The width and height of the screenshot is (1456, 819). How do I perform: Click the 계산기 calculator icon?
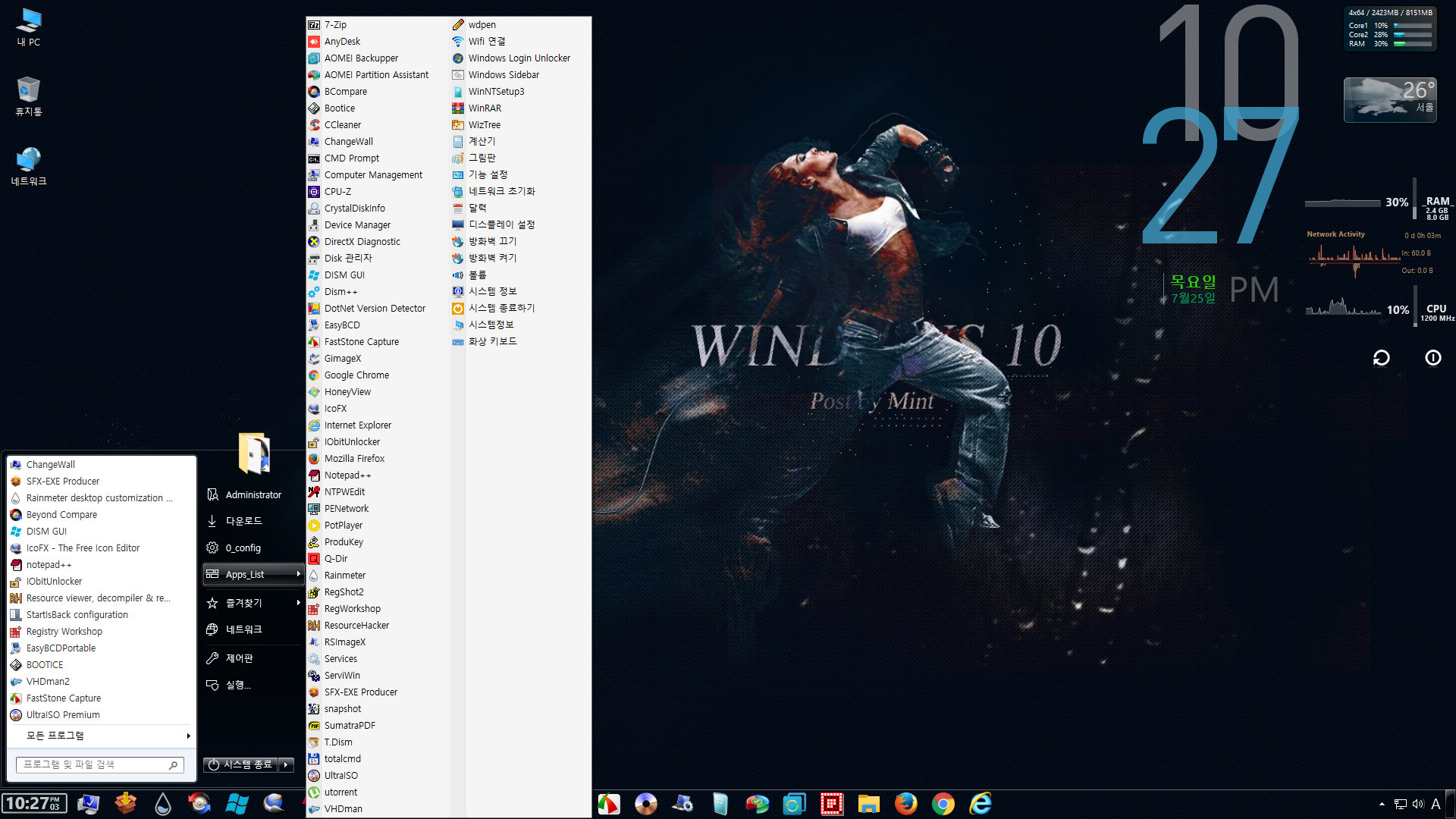[x=458, y=142]
